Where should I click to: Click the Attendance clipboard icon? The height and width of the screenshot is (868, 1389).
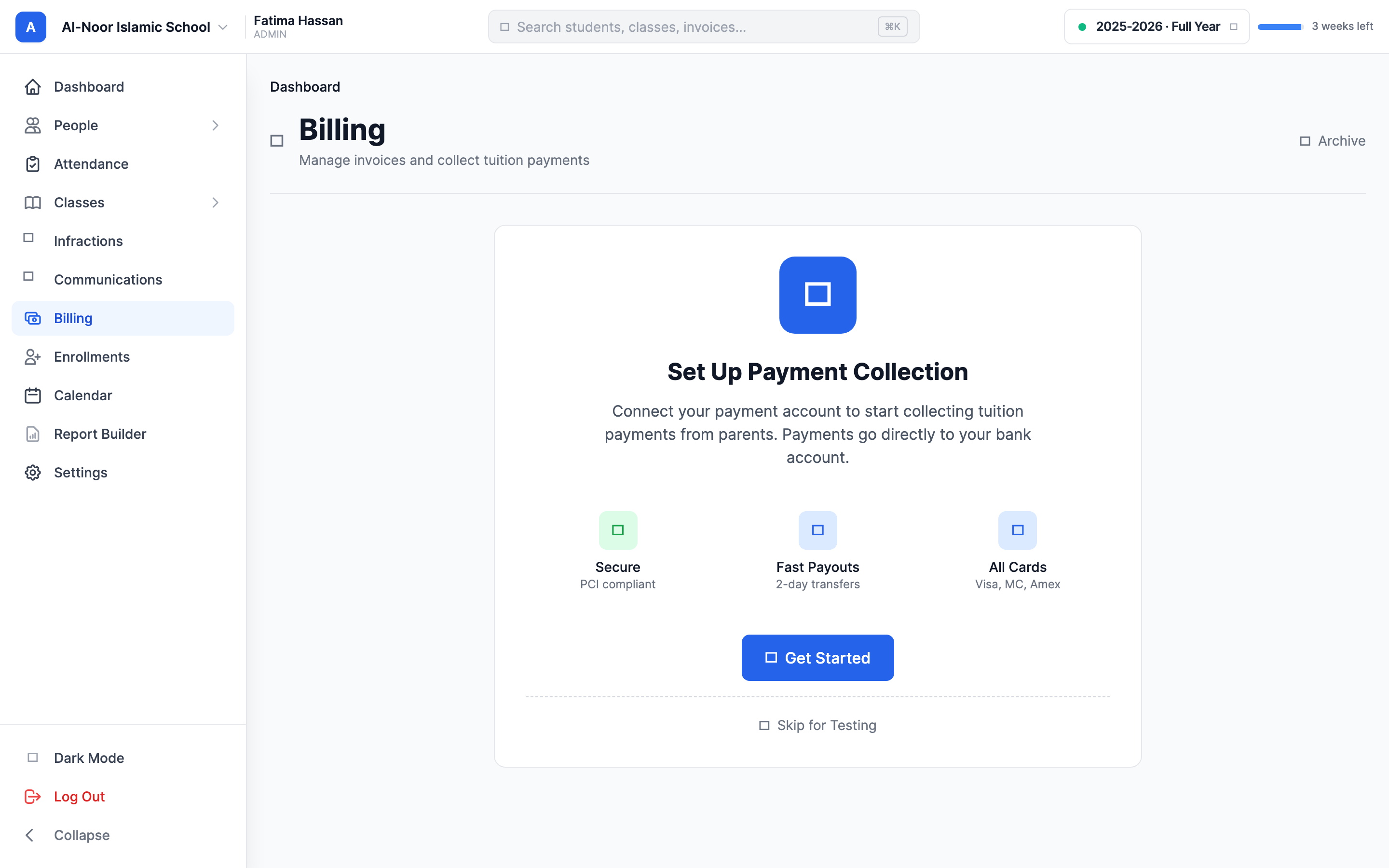click(33, 163)
